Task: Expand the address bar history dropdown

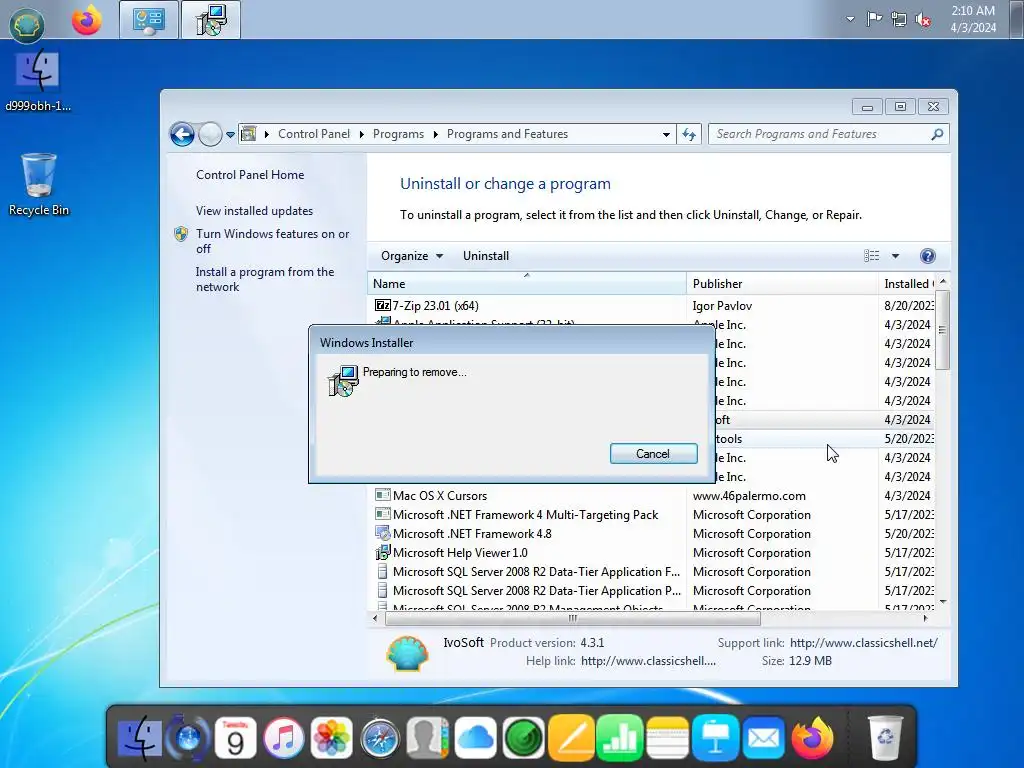Action: (666, 135)
